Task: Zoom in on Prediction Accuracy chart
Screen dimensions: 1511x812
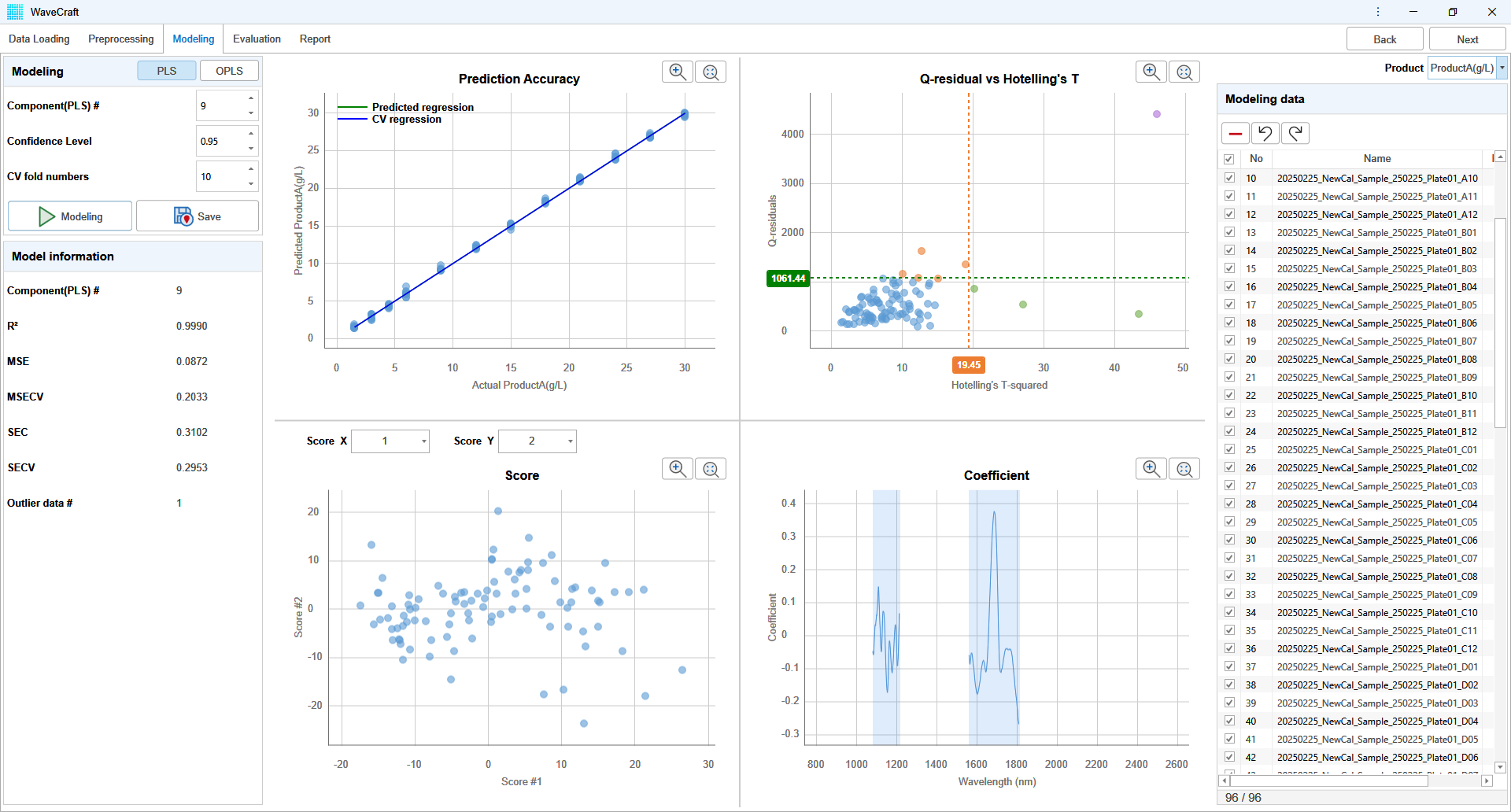Action: pos(677,72)
